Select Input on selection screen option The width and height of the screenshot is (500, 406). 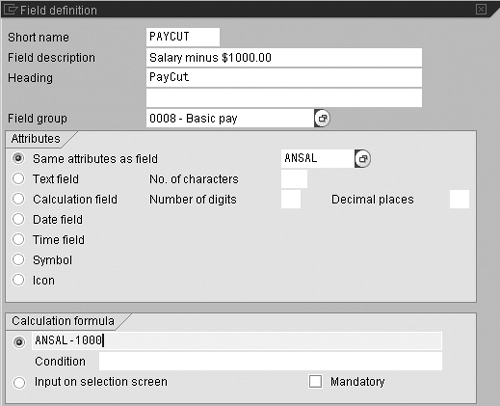pyautogui.click(x=19, y=382)
